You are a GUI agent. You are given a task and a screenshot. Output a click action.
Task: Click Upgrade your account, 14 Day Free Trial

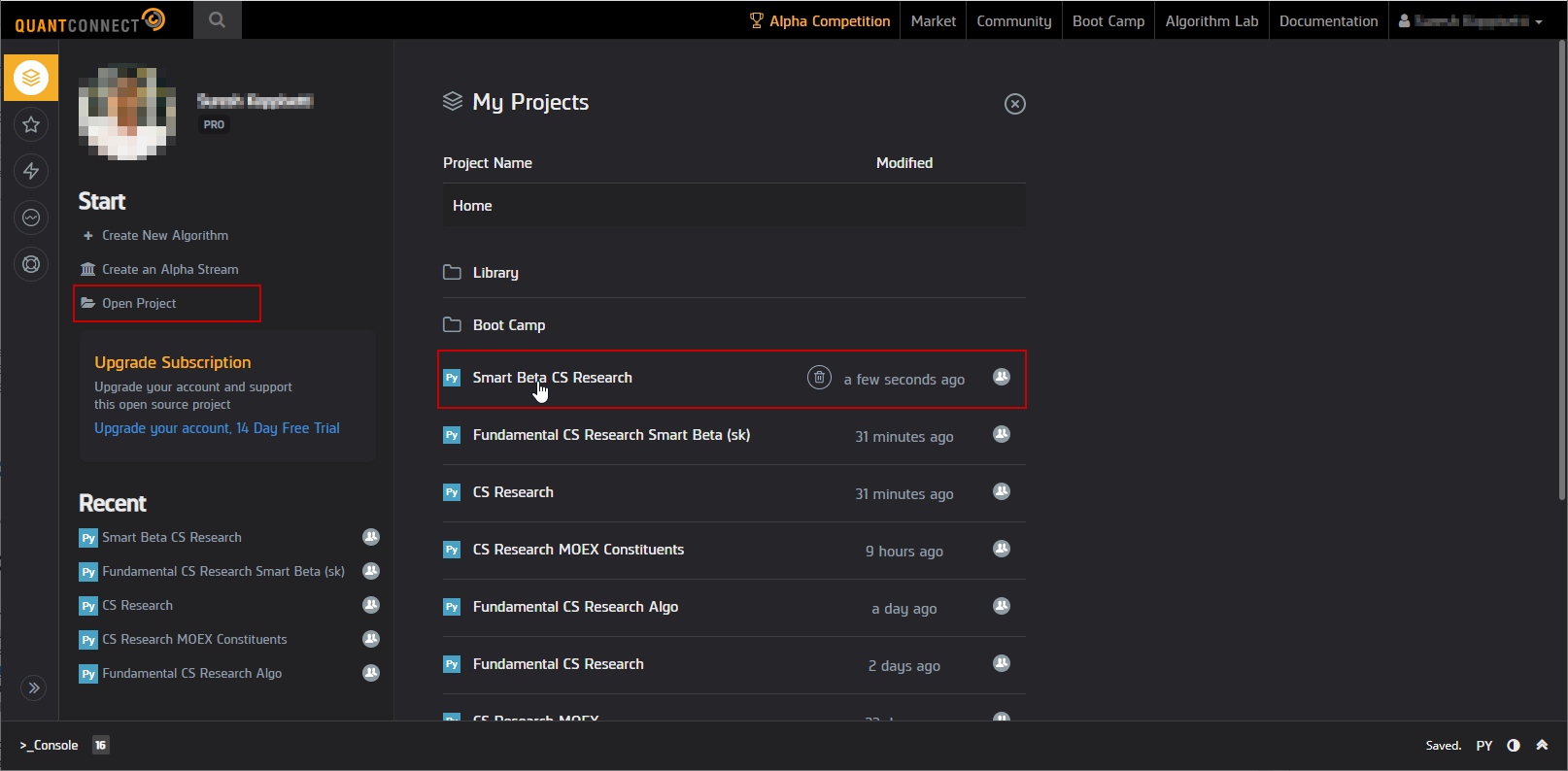coord(217,428)
